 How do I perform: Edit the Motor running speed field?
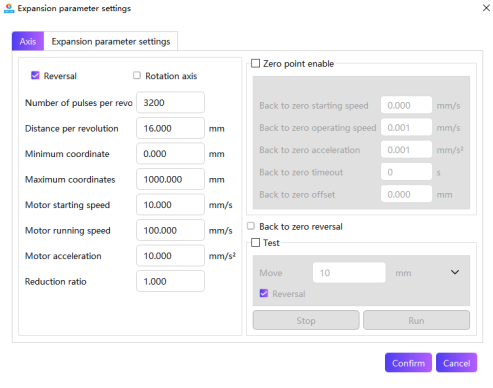[170, 230]
